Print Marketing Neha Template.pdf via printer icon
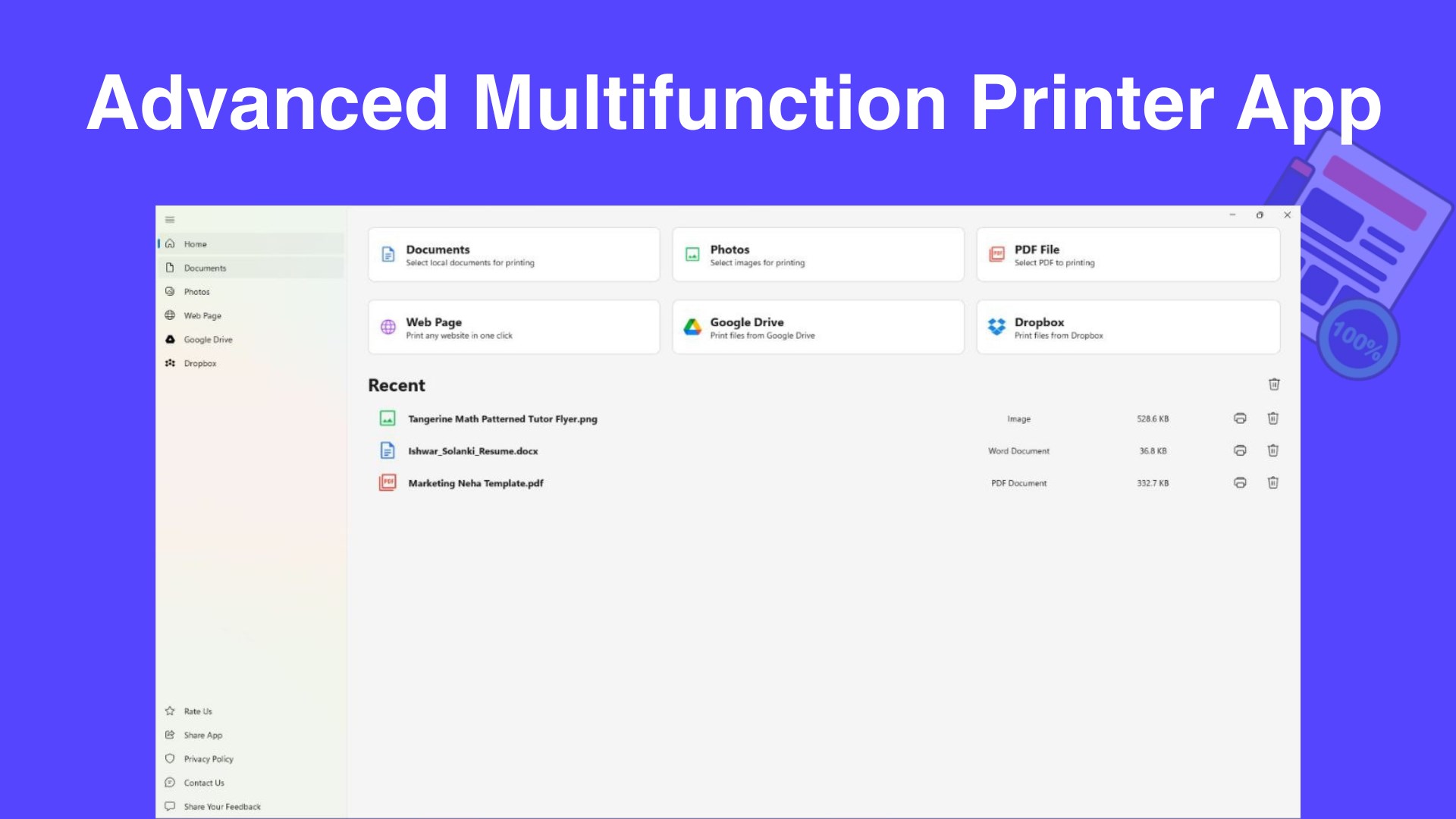The height and width of the screenshot is (819, 1456). click(1241, 482)
